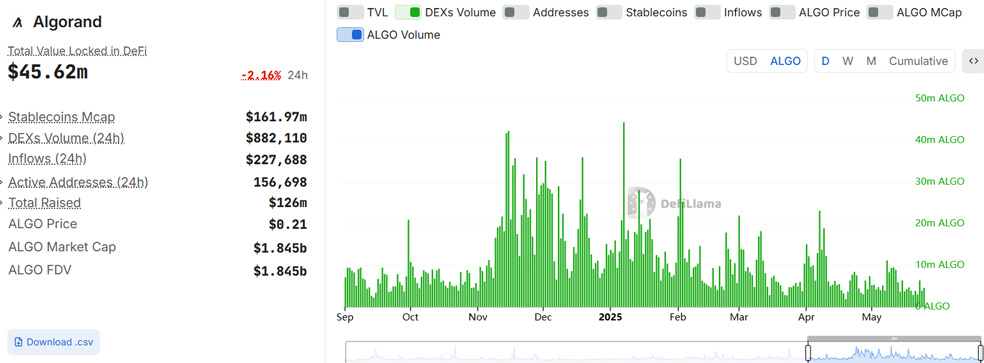Enable the ALGO Price series
The width and height of the screenshot is (984, 363).
[782, 12]
